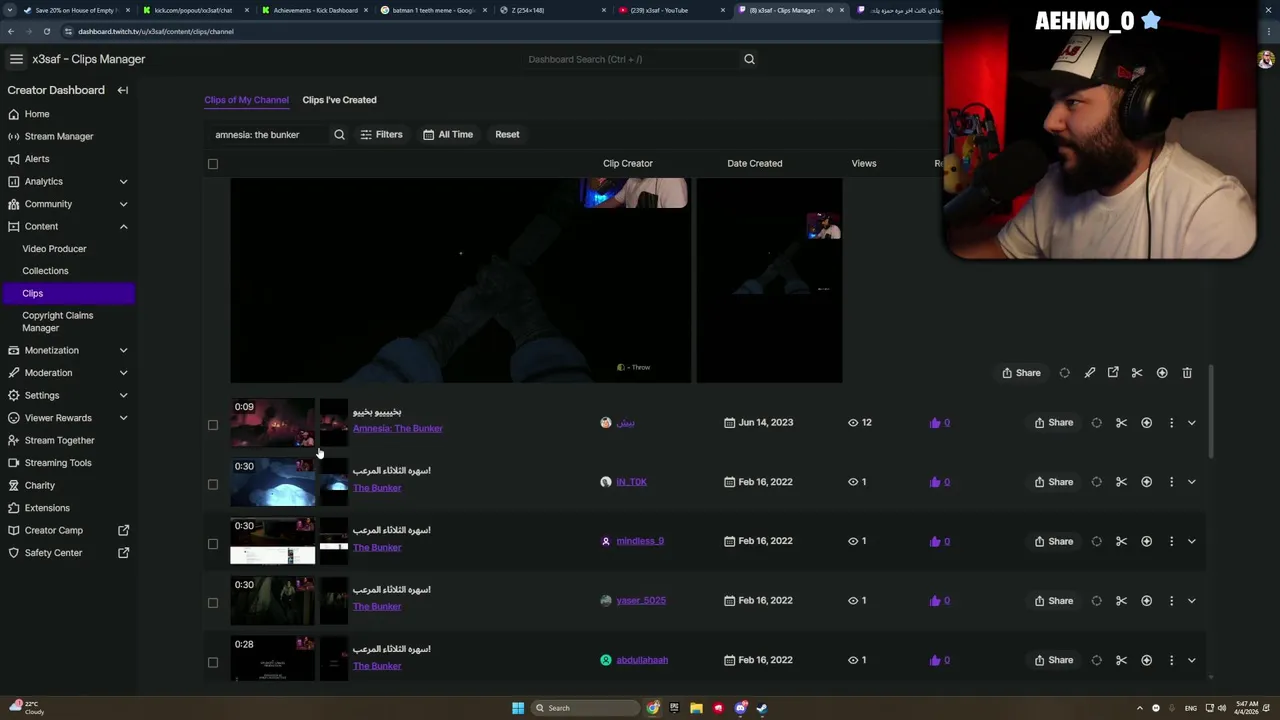Open the hamburger menu beside x3saf Clips Manager
1280x720 pixels.
16,59
